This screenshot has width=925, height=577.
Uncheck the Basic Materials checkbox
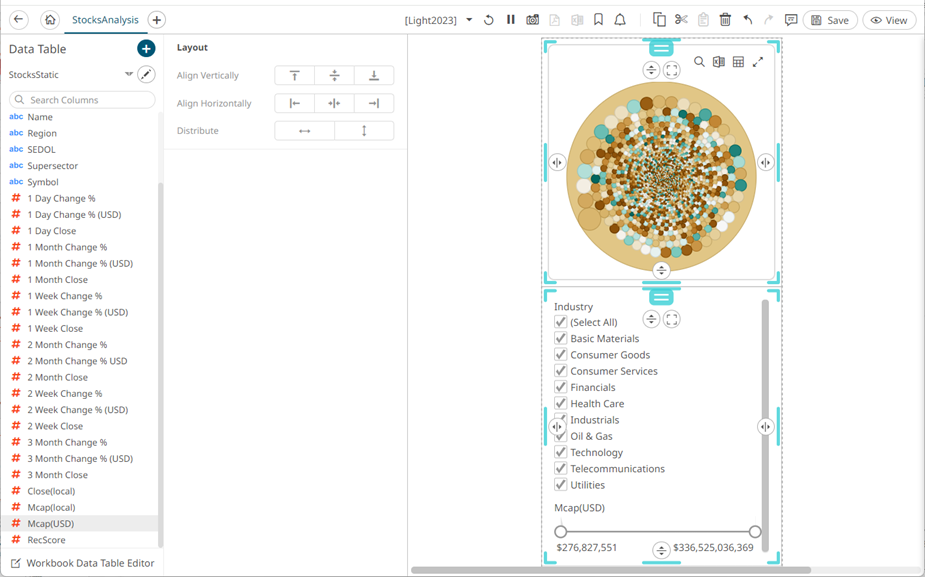pos(561,338)
